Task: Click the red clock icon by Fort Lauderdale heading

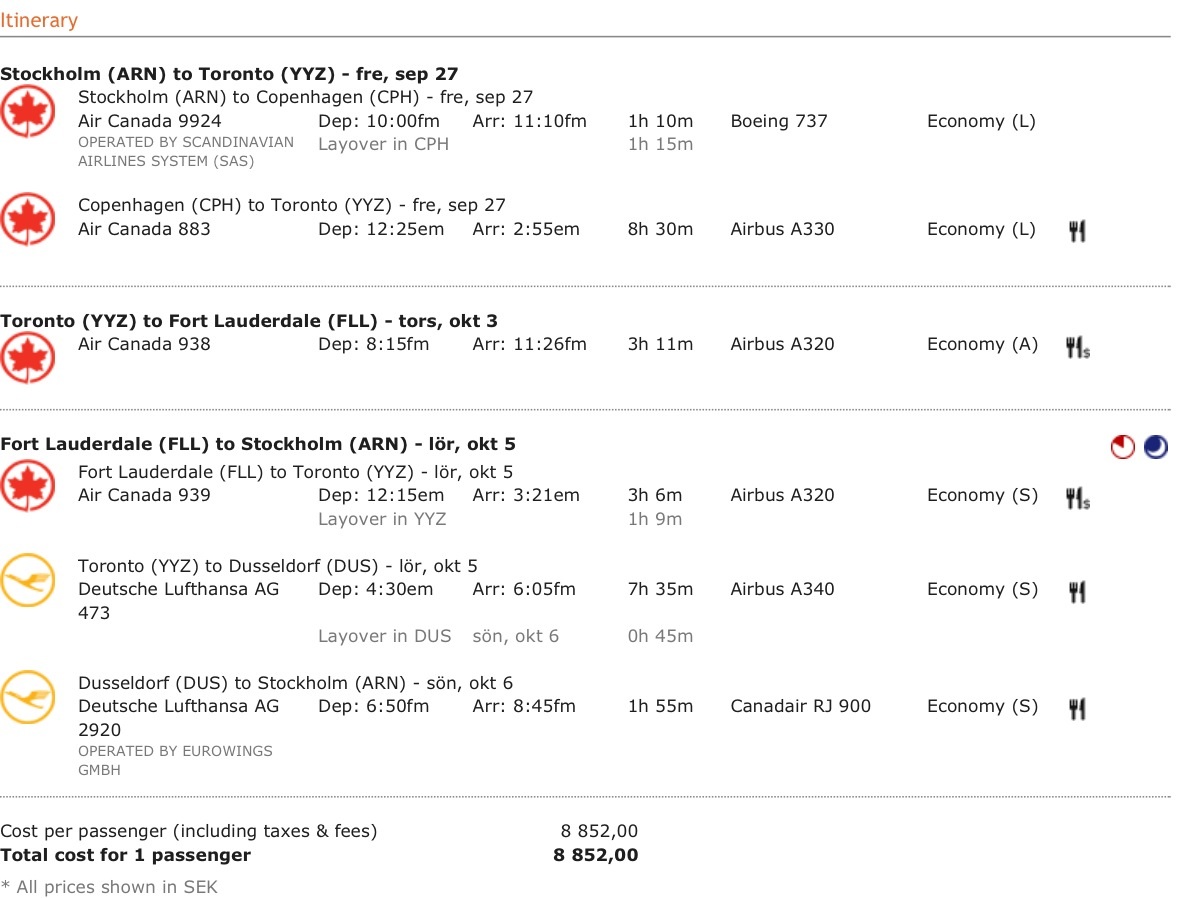Action: [1123, 447]
